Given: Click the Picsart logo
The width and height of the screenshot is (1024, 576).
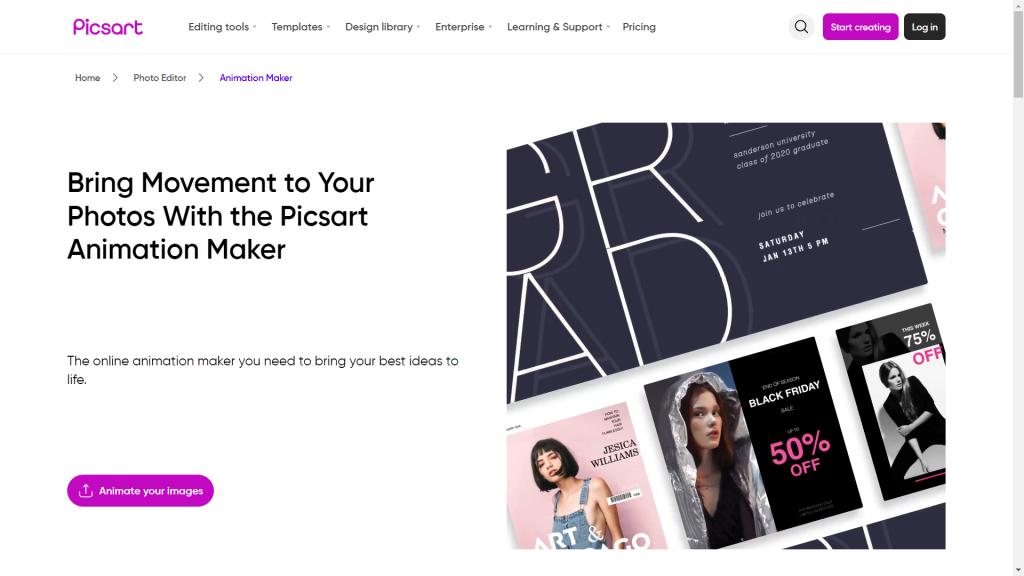Looking at the screenshot, I should click(x=108, y=27).
